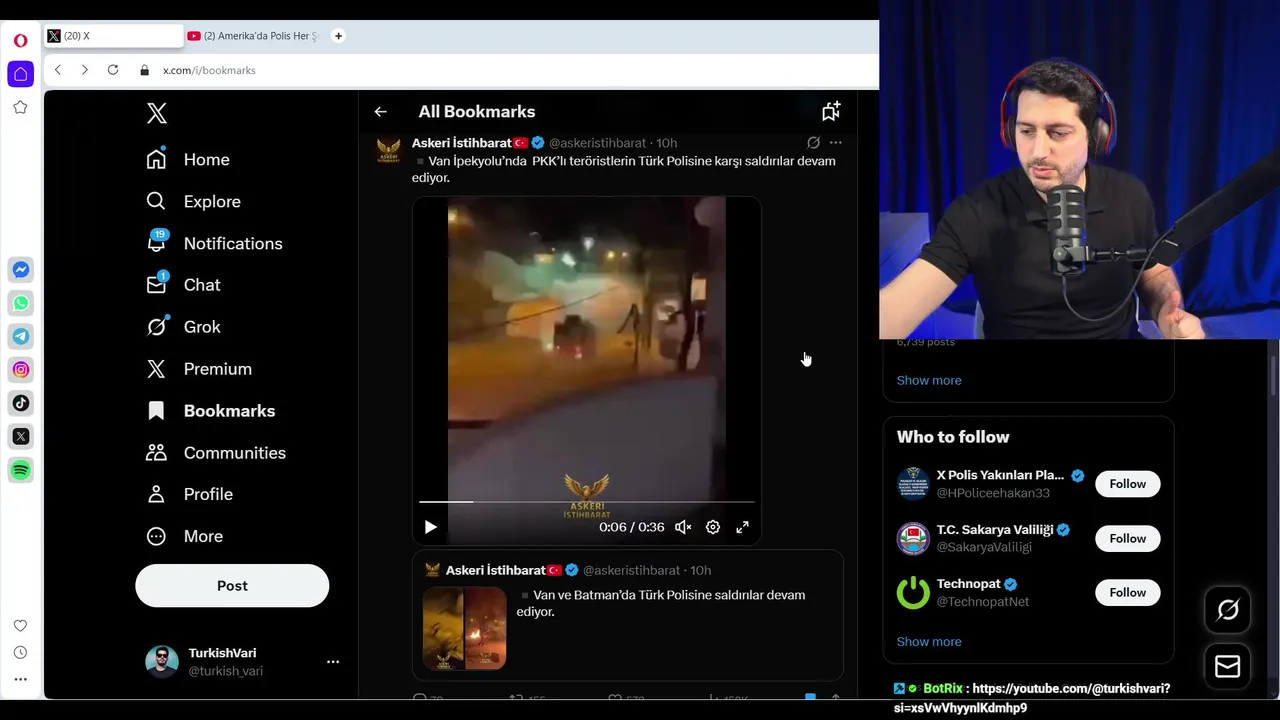Open Profile in X navigation

click(190, 494)
